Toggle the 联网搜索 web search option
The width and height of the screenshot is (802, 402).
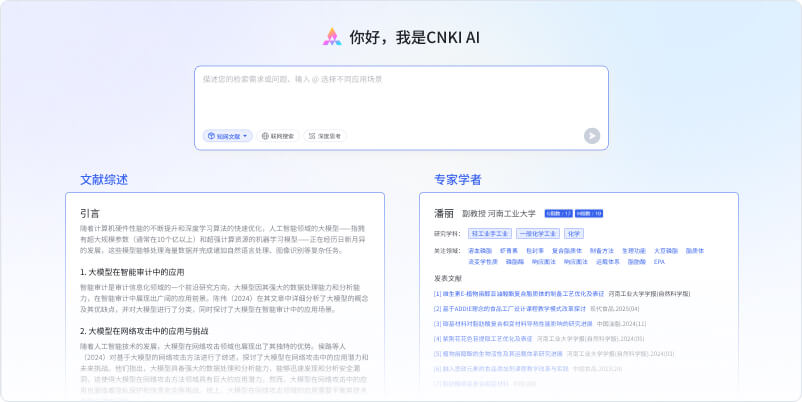[x=278, y=136]
